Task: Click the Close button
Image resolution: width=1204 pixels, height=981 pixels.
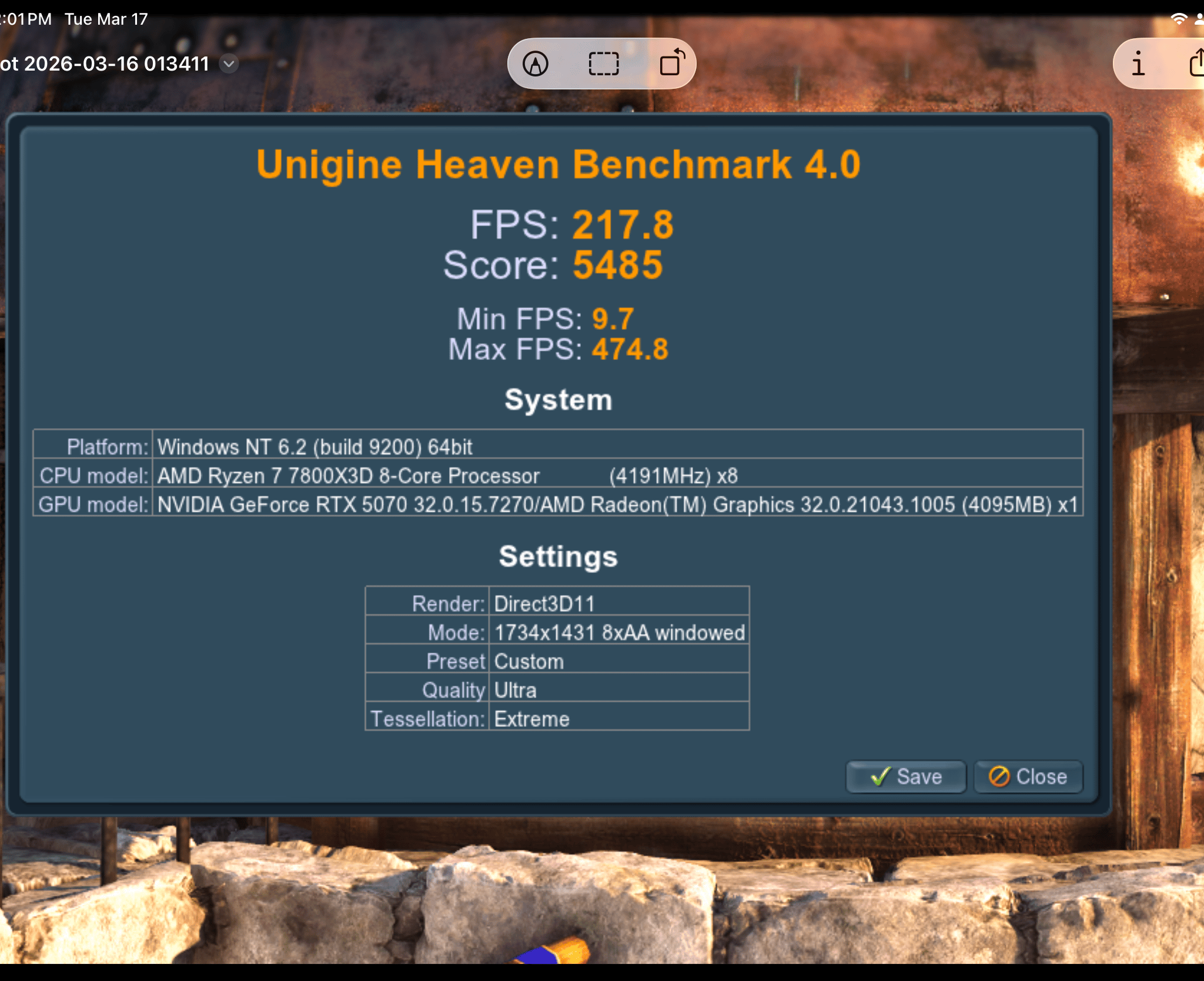Action: click(x=1028, y=777)
